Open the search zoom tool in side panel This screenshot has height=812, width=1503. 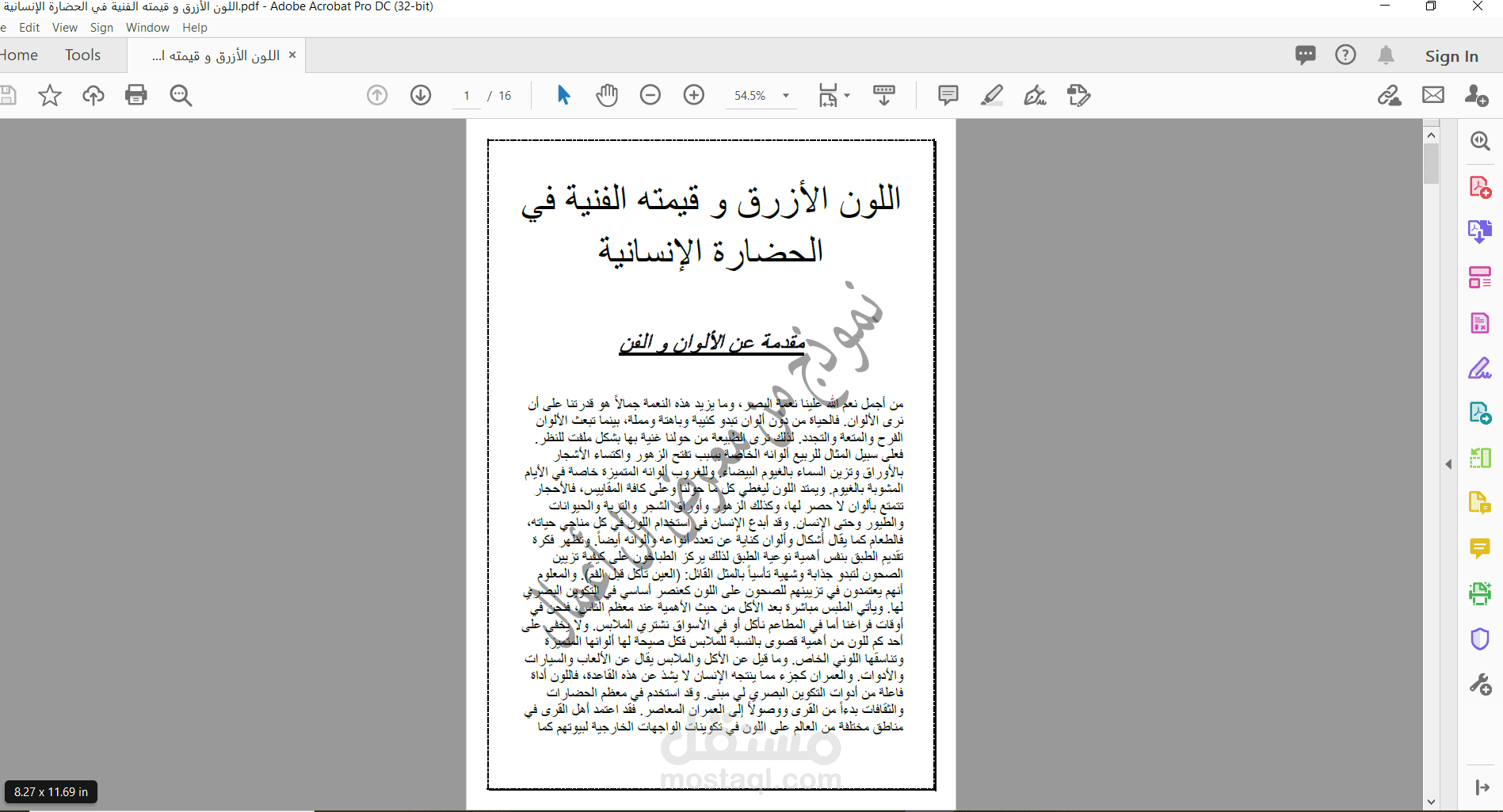tap(1480, 141)
